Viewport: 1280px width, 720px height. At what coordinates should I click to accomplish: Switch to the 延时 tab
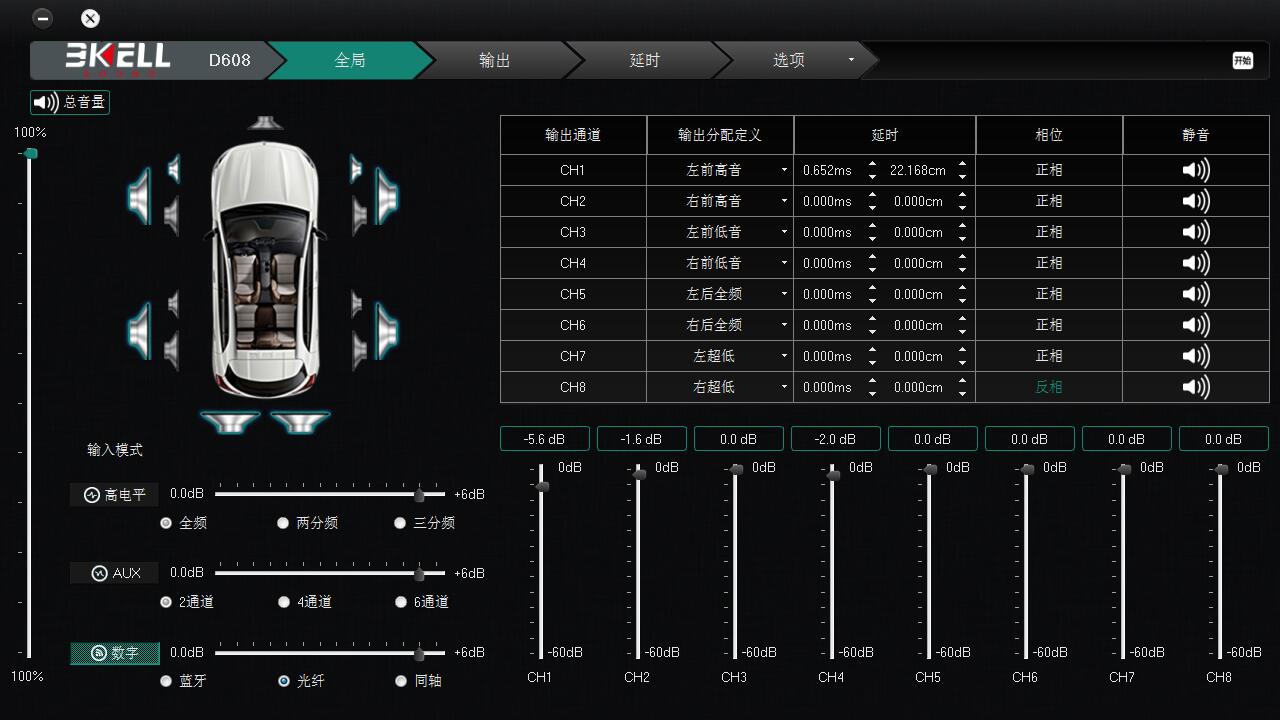644,60
